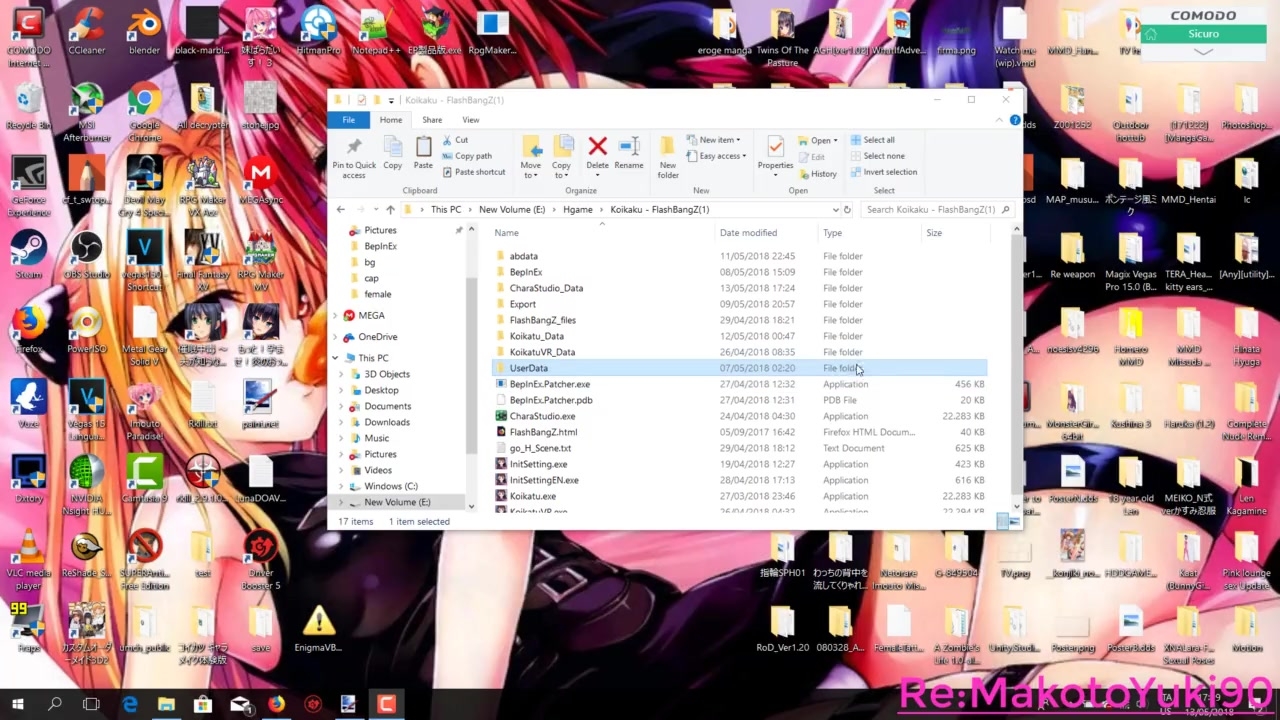Viewport: 1280px width, 720px height.
Task: Refresh the current folder view
Action: click(847, 210)
